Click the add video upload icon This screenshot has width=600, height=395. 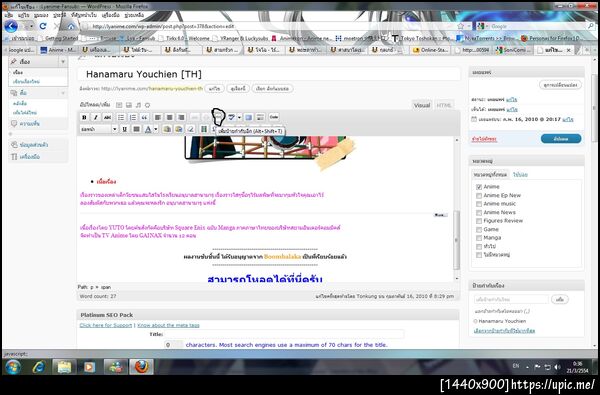click(129, 105)
